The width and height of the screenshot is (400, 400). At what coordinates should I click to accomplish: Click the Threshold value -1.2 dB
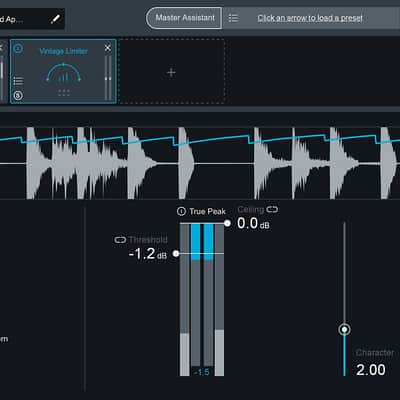click(x=148, y=254)
